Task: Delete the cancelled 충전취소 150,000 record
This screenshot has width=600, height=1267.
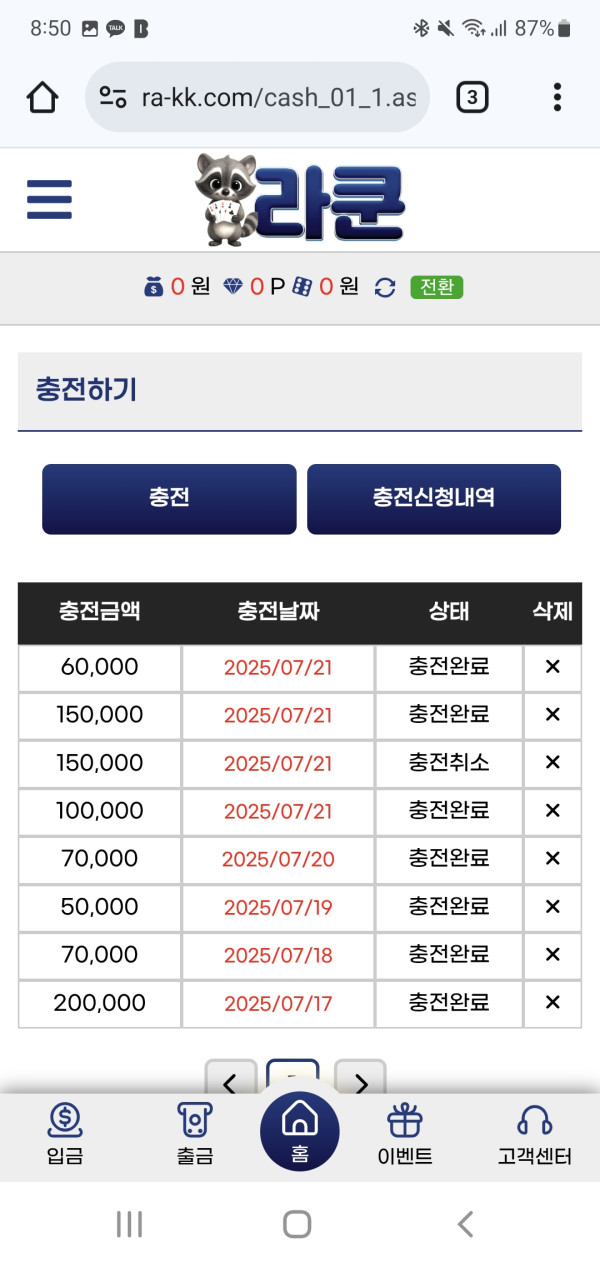Action: pyautogui.click(x=552, y=763)
